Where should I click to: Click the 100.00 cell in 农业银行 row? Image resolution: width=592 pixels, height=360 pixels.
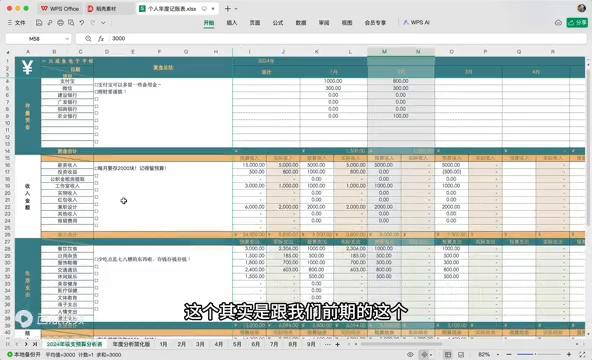click(x=401, y=116)
